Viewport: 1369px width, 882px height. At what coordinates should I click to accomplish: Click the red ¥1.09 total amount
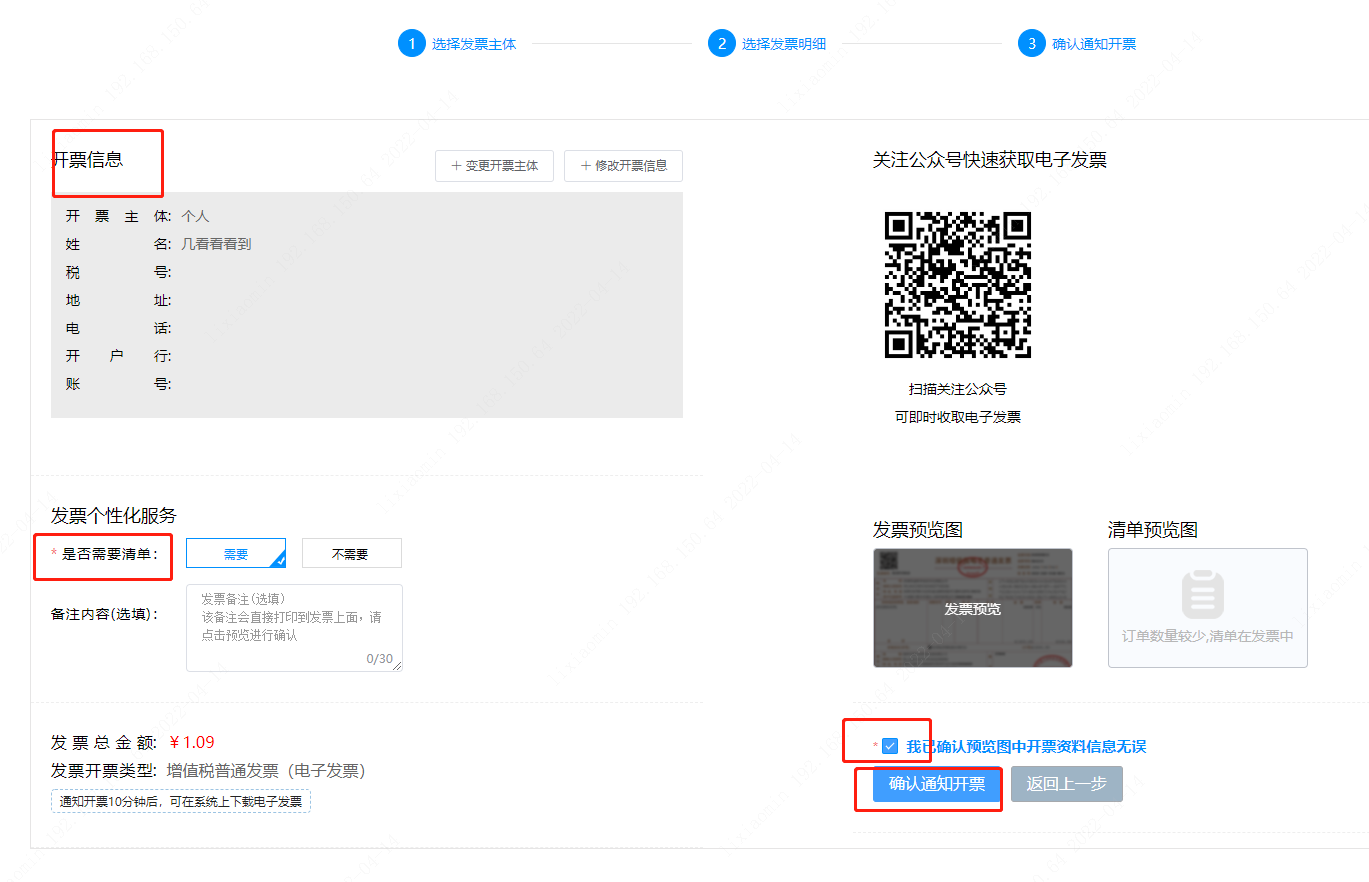coord(191,742)
